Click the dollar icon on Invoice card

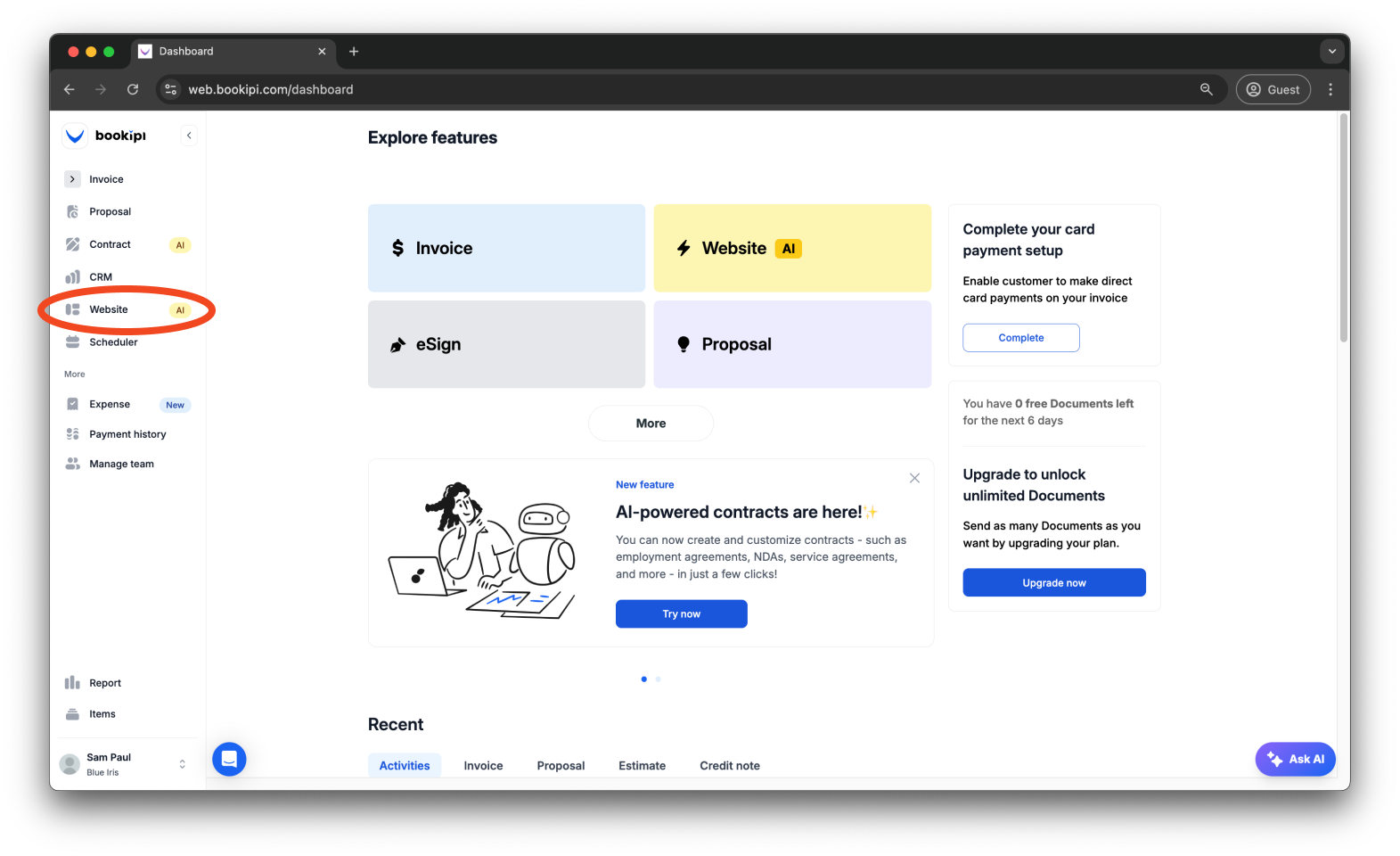coord(397,248)
